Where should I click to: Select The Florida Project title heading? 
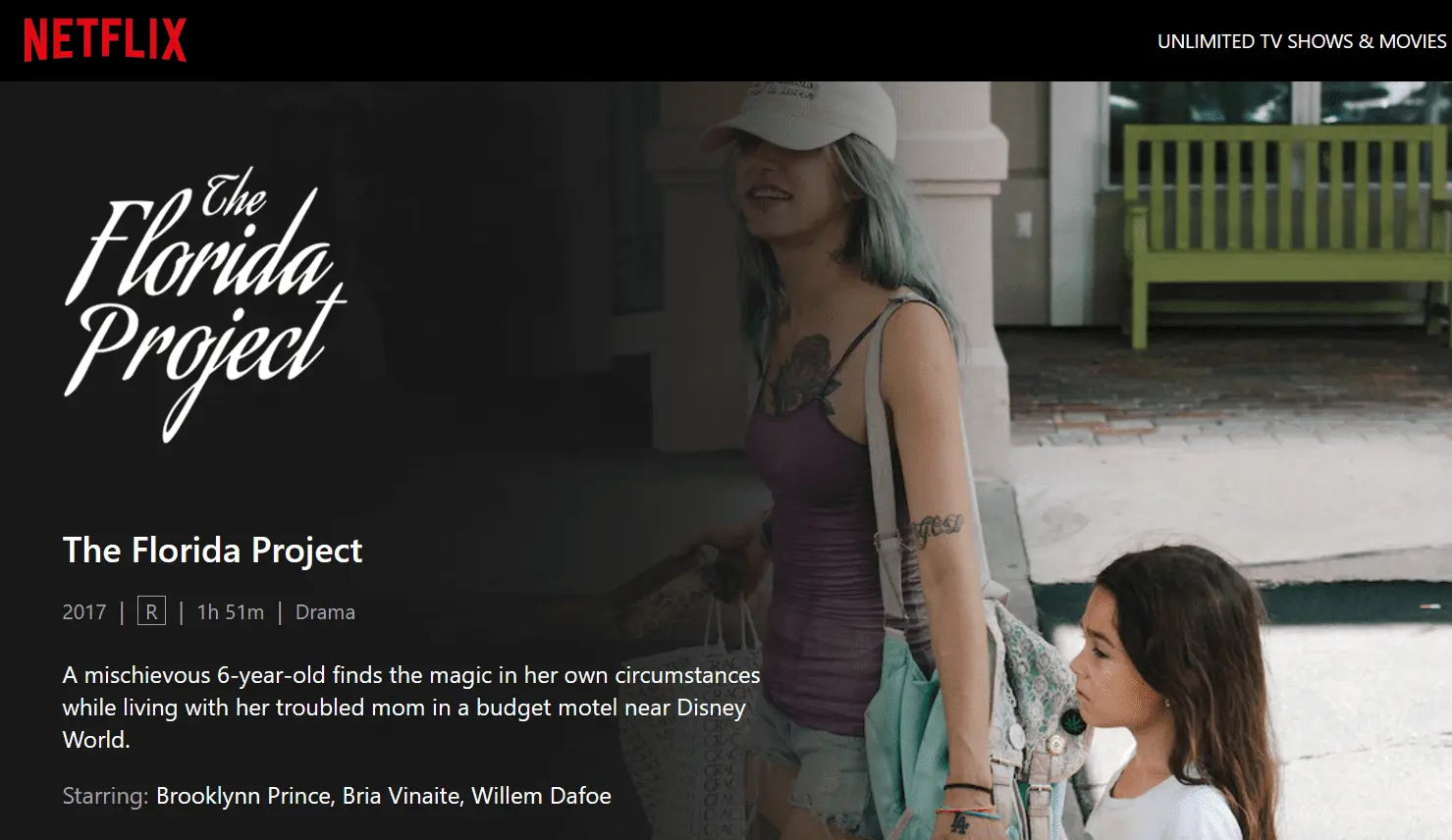(212, 551)
